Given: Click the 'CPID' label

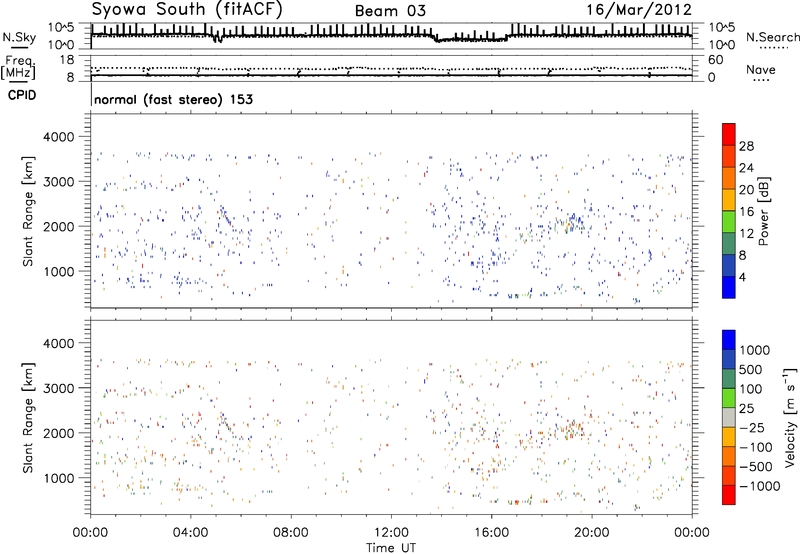Looking at the screenshot, I should [x=22, y=95].
